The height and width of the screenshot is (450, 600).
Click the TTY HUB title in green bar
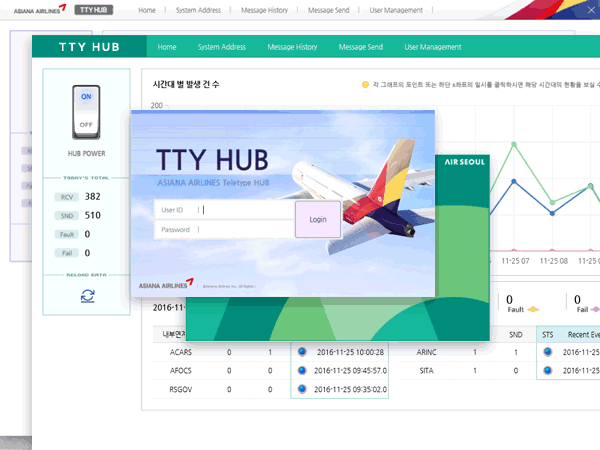click(x=90, y=47)
